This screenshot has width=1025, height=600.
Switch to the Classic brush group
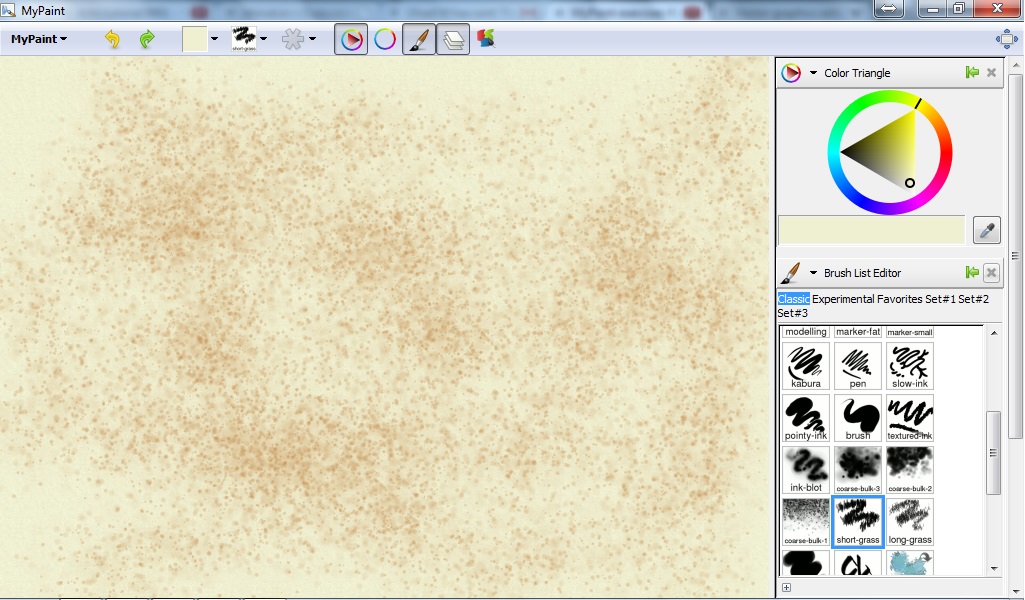pos(794,299)
